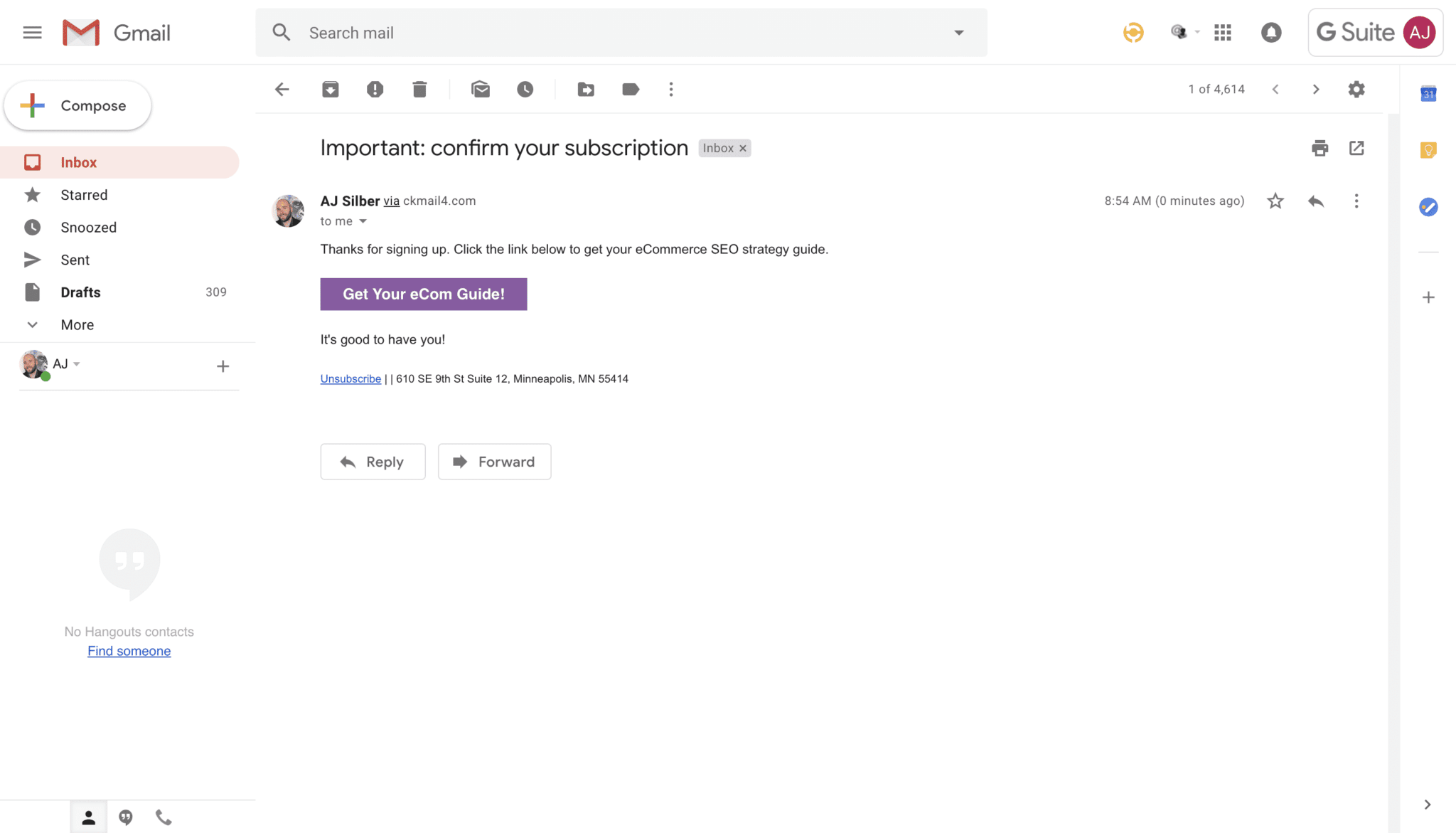
Task: Follow the Unsubscribe link
Action: point(350,378)
